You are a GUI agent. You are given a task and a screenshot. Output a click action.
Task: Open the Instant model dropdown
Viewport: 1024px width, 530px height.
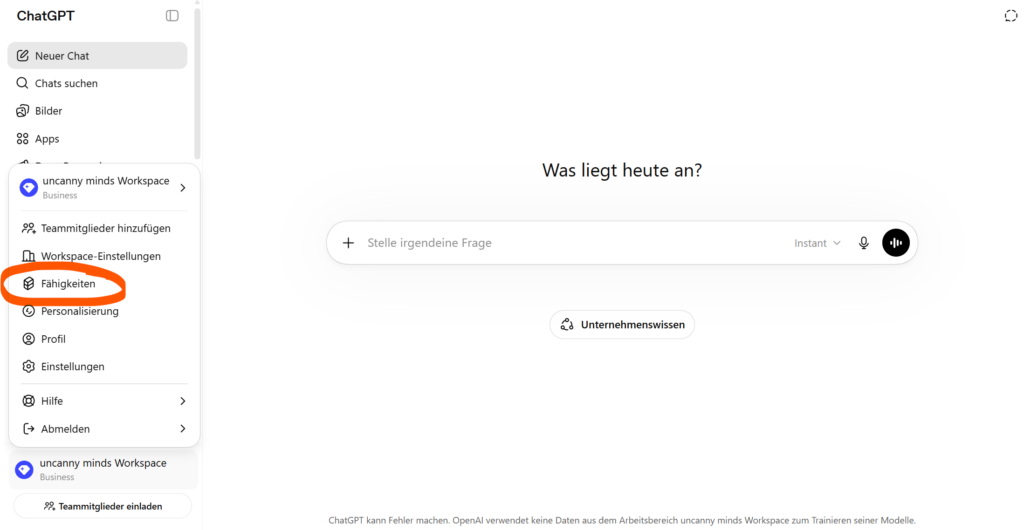click(x=817, y=243)
